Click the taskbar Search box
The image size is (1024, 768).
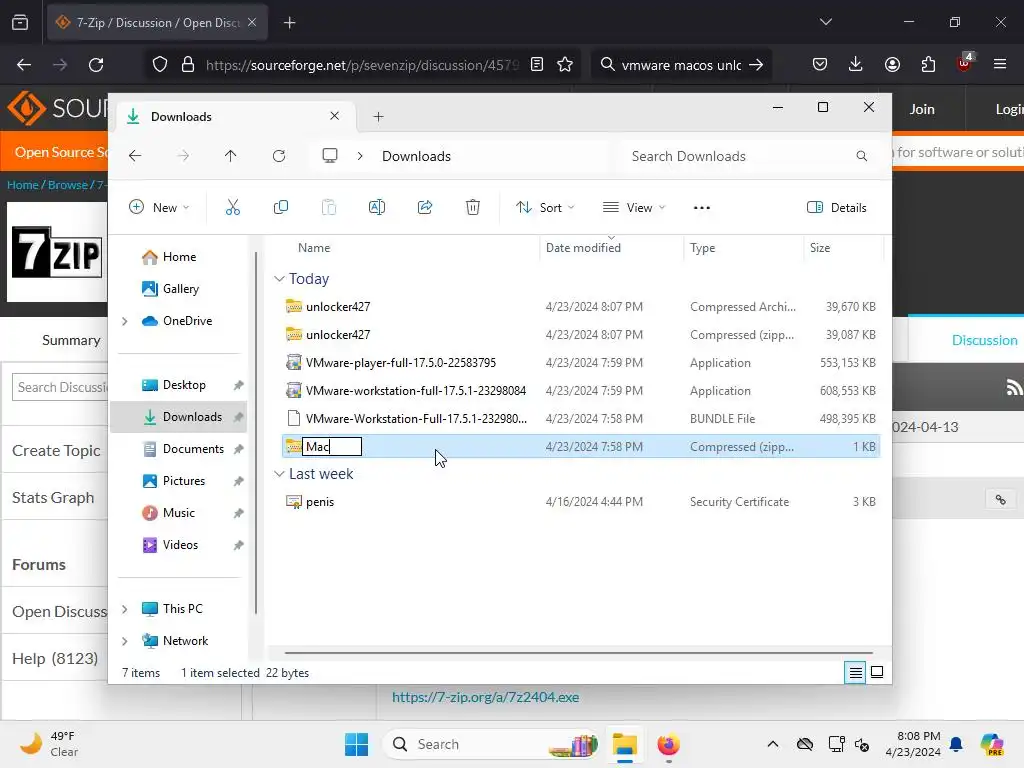click(490, 744)
